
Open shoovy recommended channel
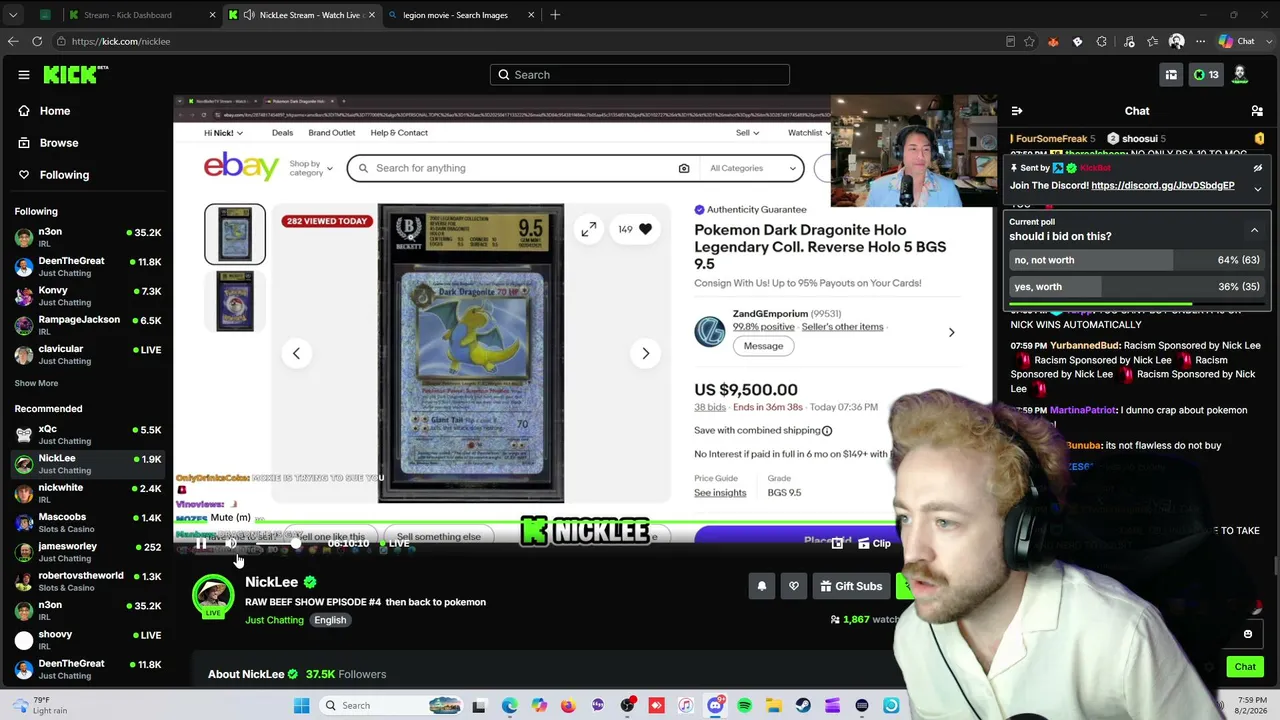88,639
